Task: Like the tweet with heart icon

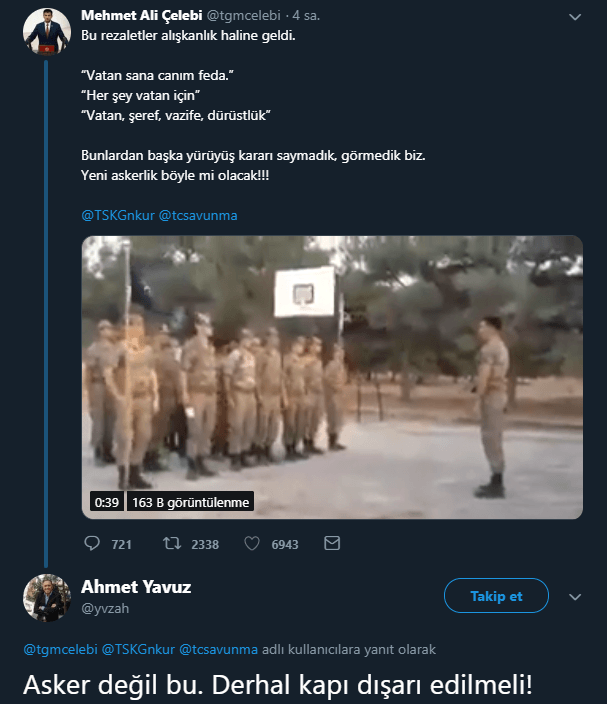Action: click(251, 544)
